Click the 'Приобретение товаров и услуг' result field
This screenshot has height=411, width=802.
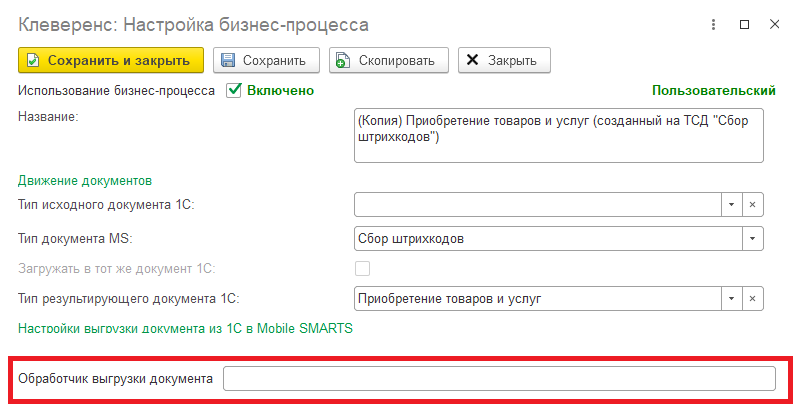click(538, 299)
